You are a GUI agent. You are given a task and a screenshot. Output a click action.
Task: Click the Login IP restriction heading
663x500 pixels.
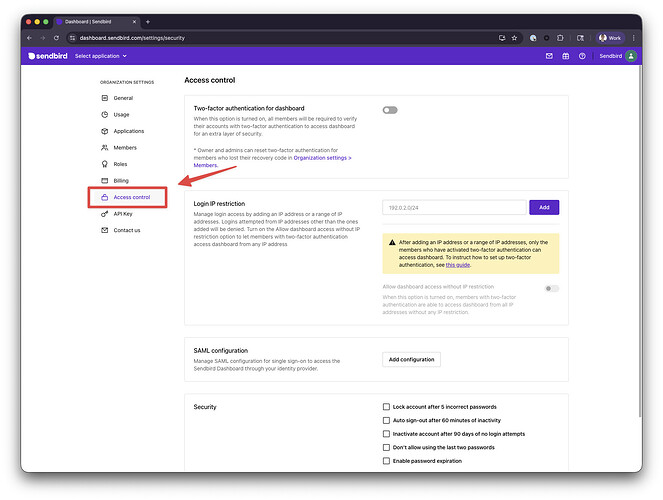point(219,204)
